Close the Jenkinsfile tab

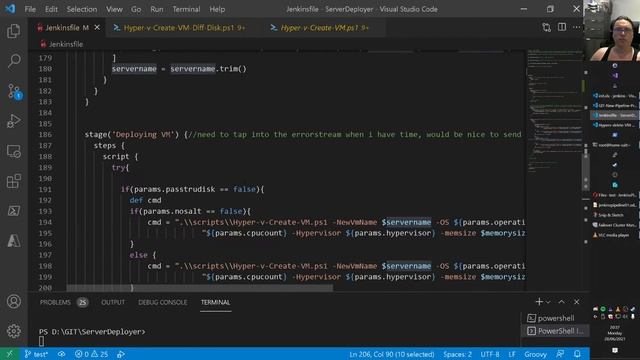[x=97, y=27]
